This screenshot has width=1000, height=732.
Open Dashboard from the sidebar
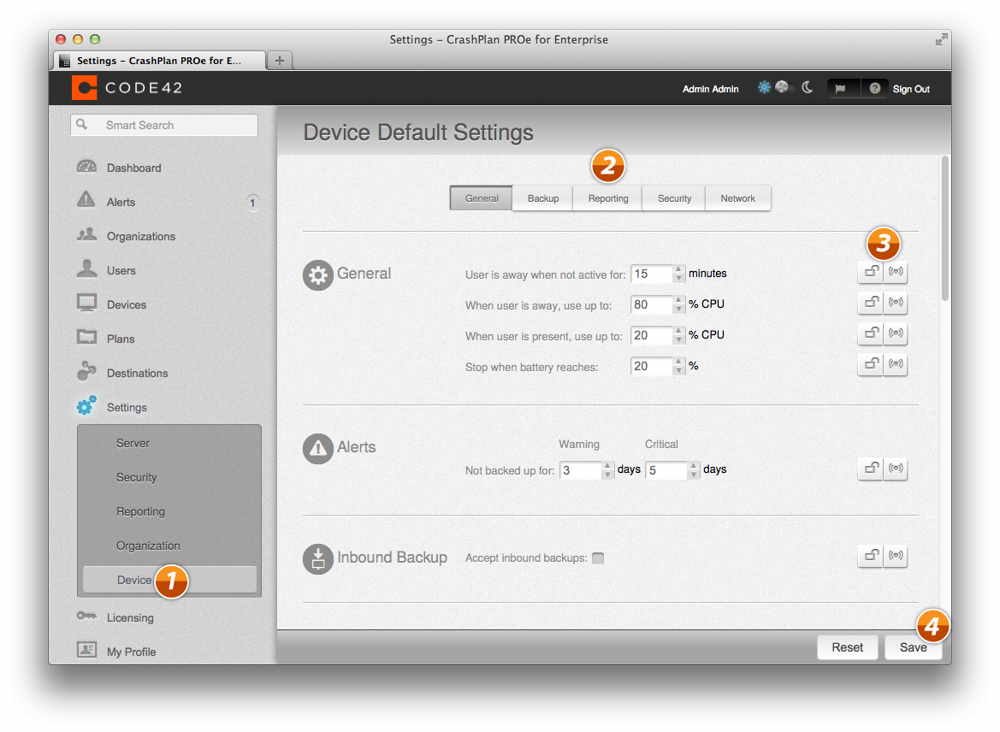pos(133,168)
